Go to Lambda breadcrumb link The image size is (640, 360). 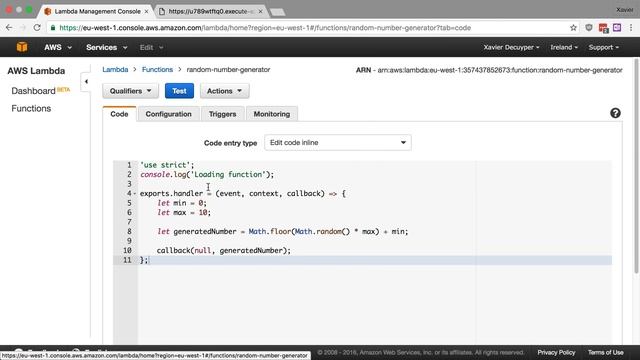coord(115,69)
